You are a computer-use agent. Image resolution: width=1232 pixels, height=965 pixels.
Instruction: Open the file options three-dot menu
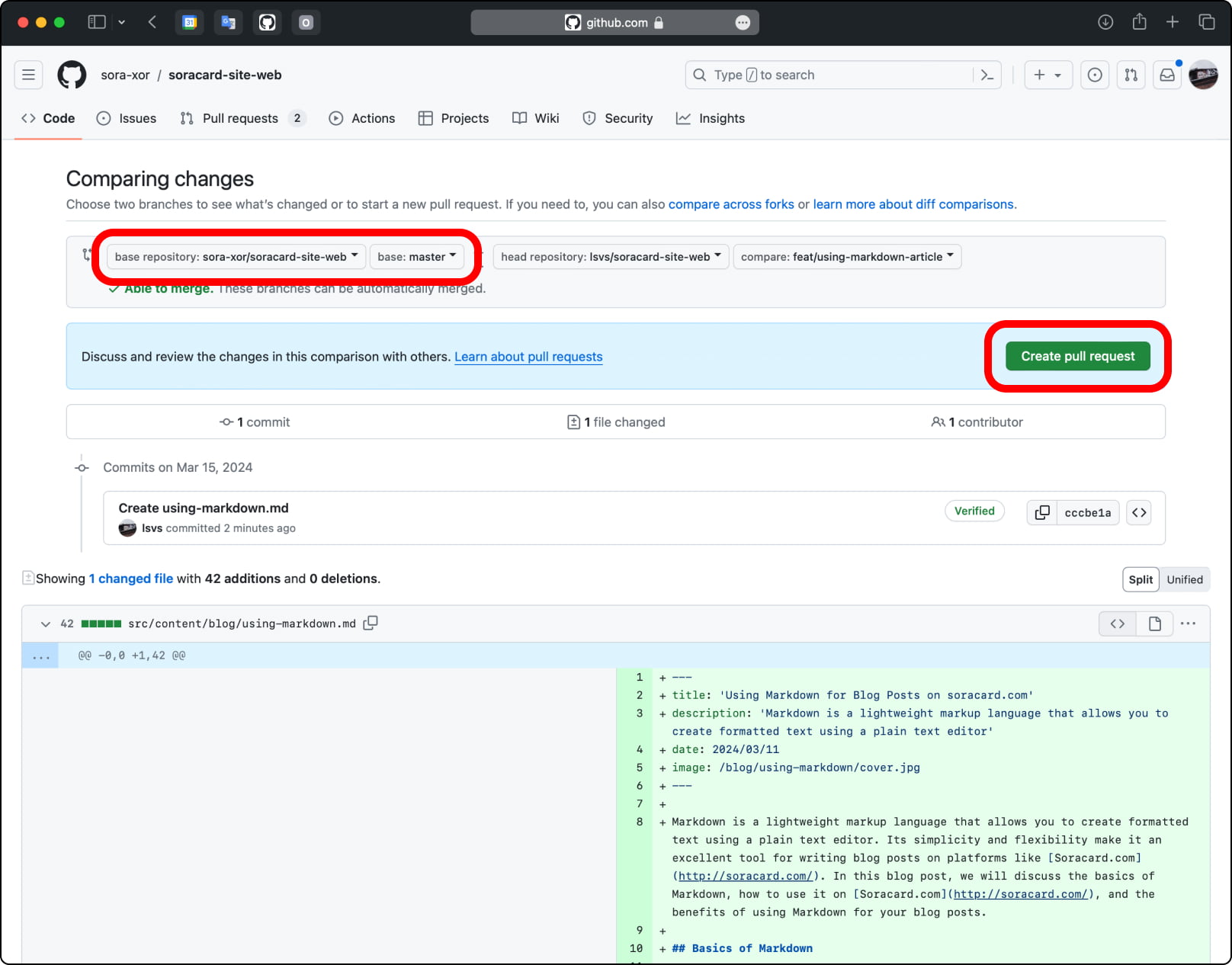1188,624
